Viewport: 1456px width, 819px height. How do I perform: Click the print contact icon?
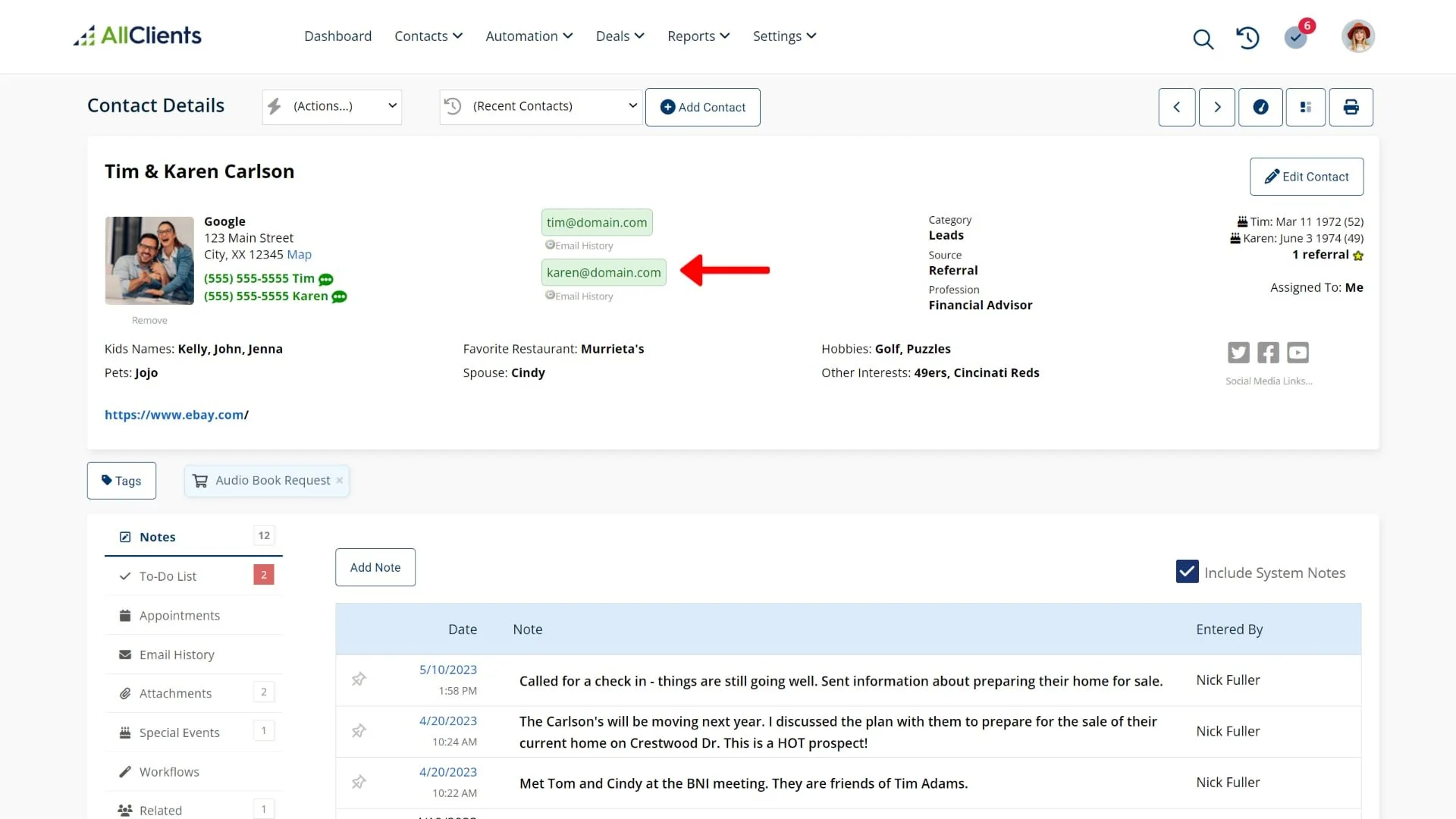[x=1351, y=107]
